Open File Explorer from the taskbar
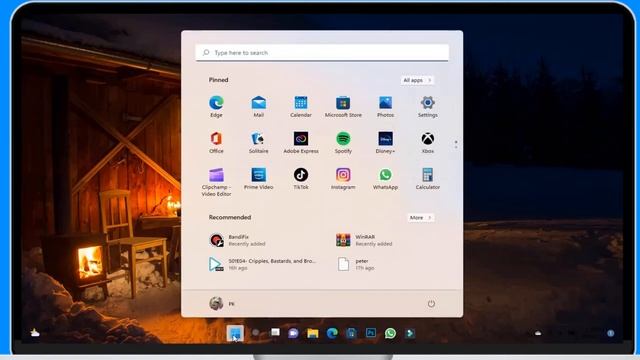This screenshot has width=640, height=360. click(313, 333)
